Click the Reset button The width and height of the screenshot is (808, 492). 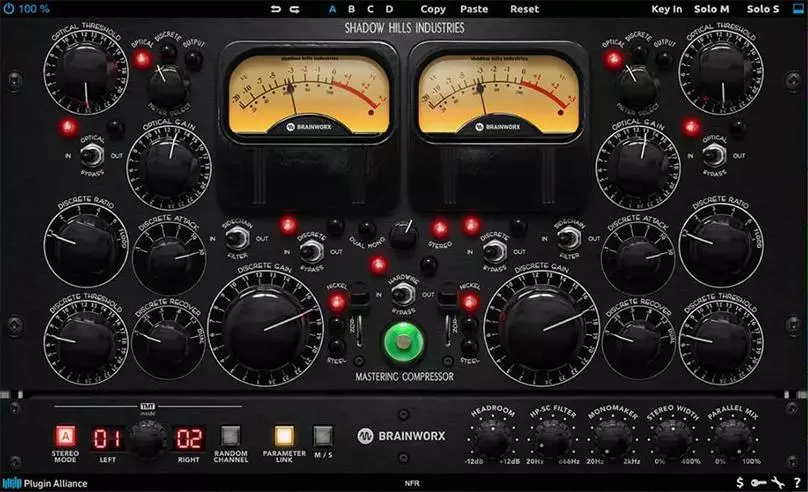525,9
